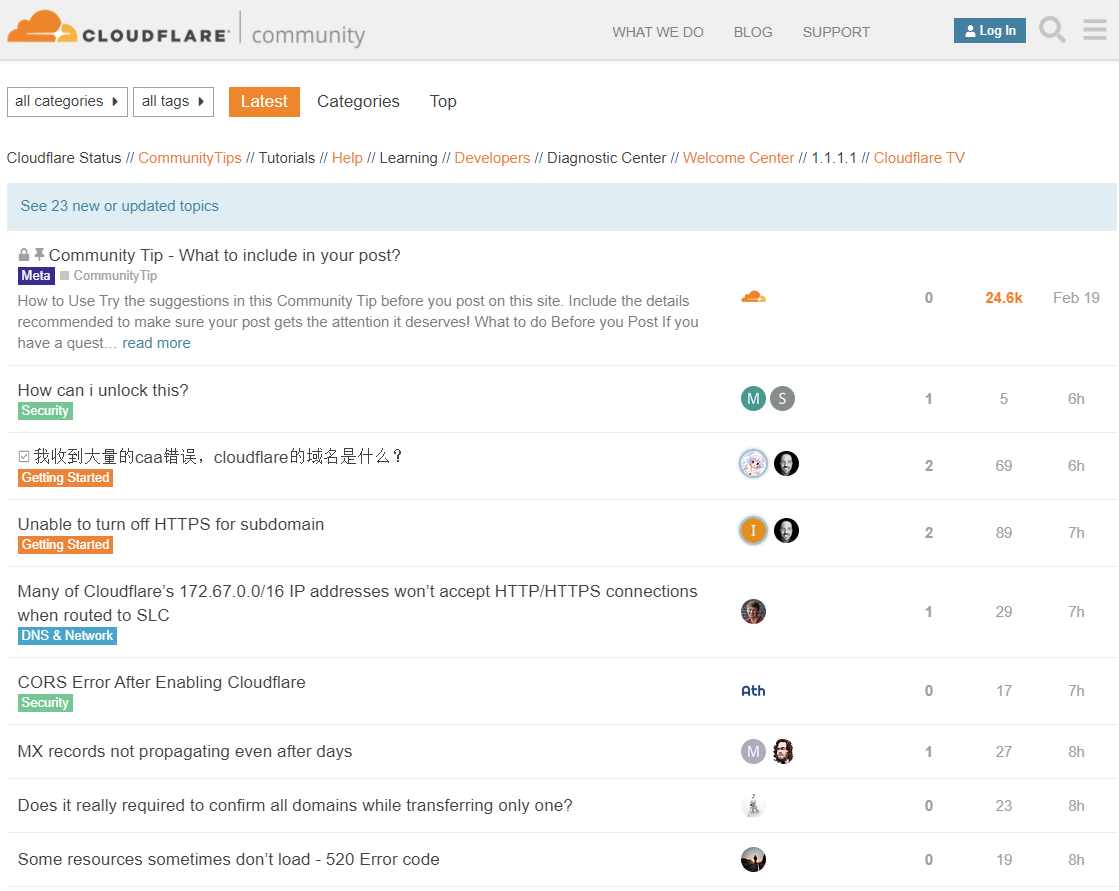
Task: Click 24.6k views count on Community Tip
Action: pos(1003,298)
